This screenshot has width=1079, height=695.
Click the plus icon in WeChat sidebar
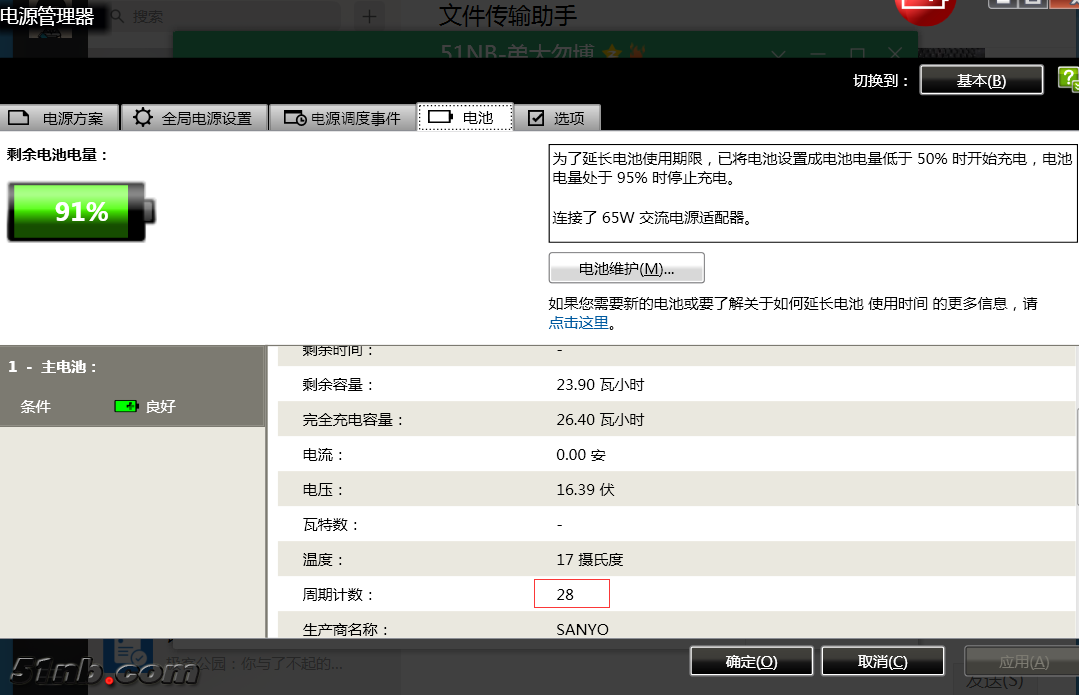tap(369, 16)
